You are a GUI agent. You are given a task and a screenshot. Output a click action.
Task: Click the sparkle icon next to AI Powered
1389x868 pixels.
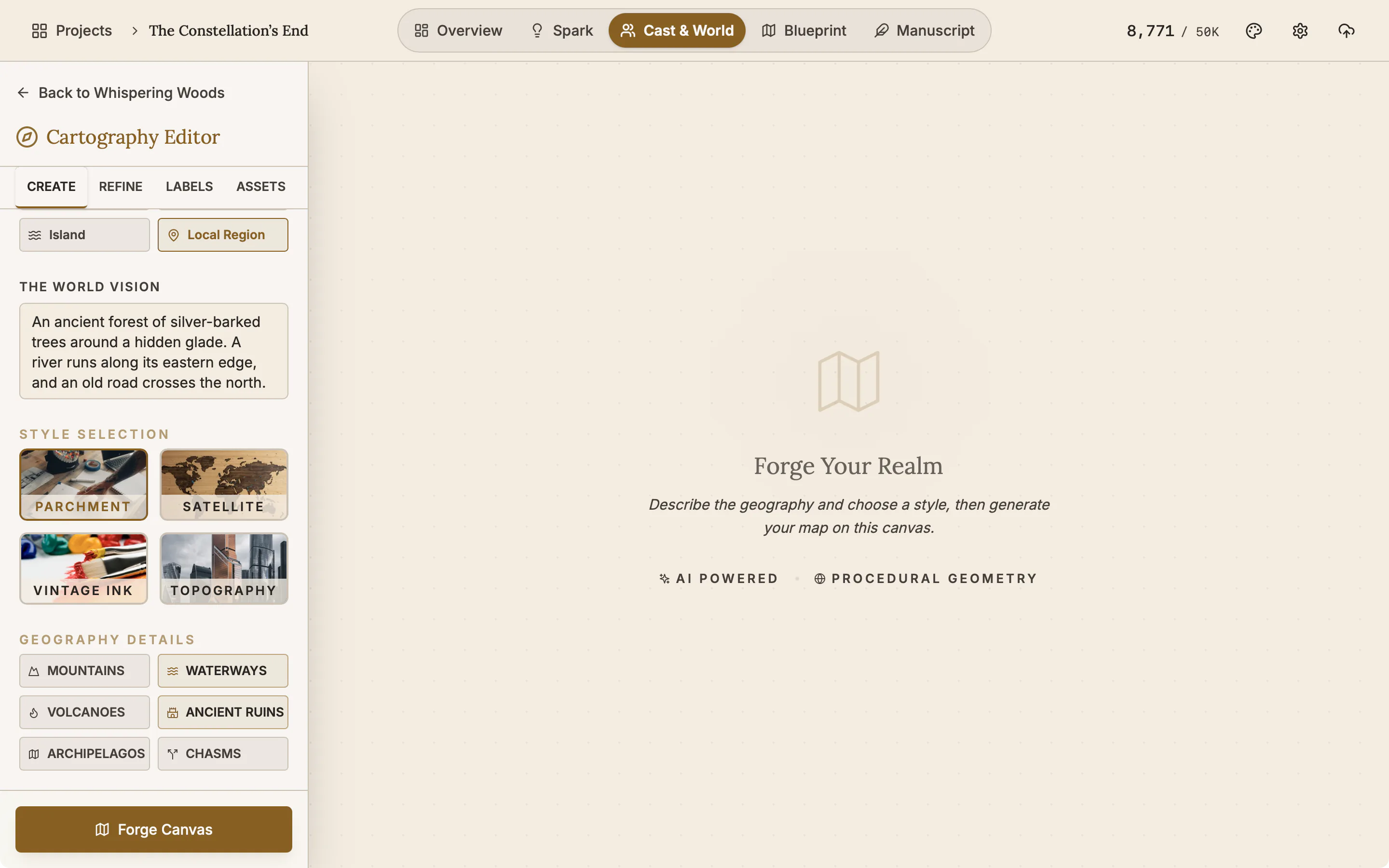tap(665, 578)
